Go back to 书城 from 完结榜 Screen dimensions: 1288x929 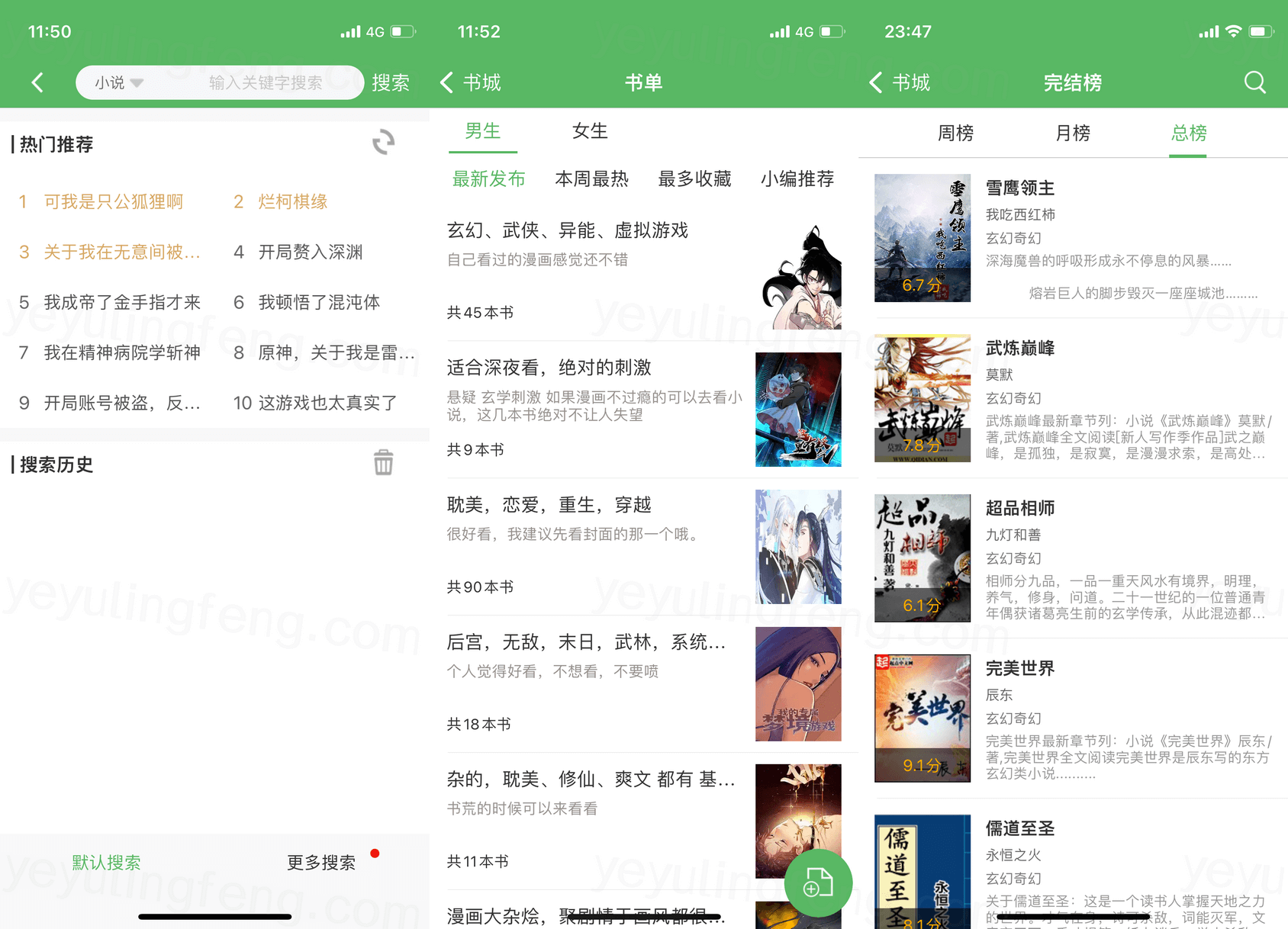tap(900, 82)
